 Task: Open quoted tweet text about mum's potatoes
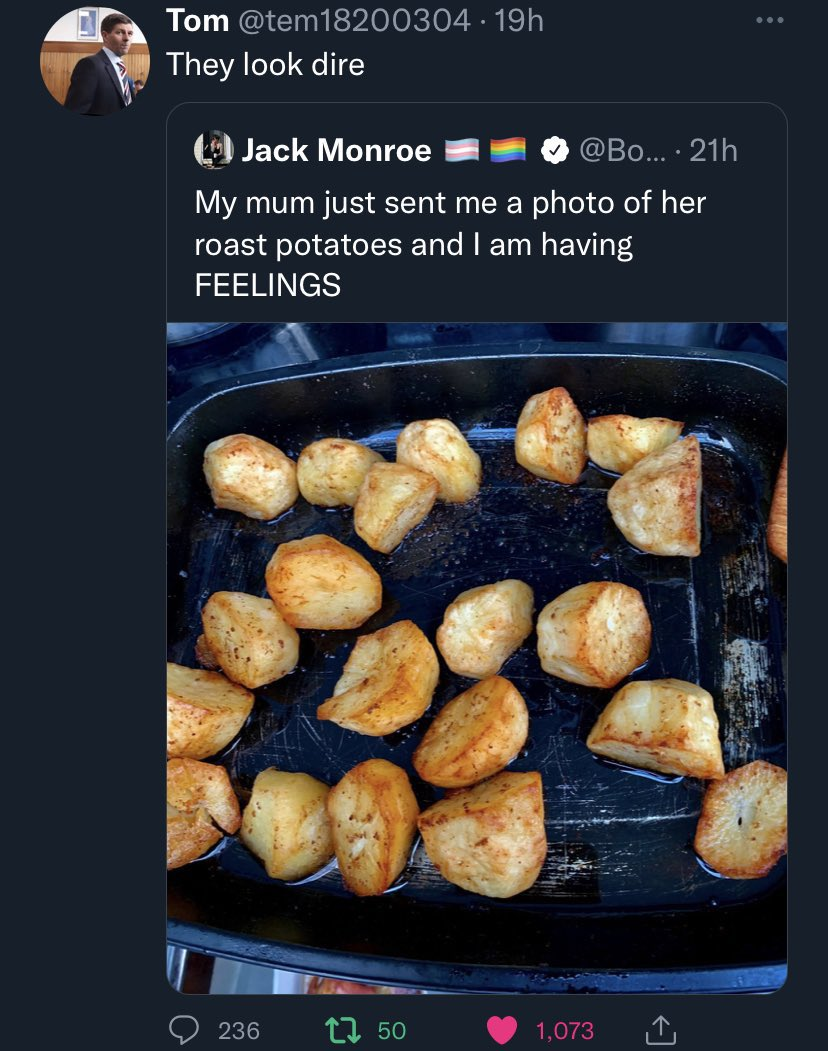coord(450,243)
